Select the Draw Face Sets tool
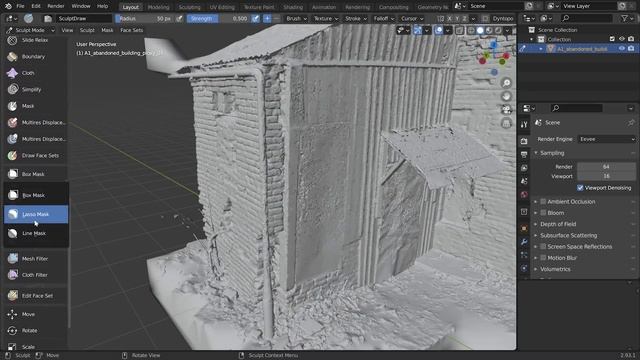This screenshot has height=360, width=640. pyautogui.click(x=35, y=156)
